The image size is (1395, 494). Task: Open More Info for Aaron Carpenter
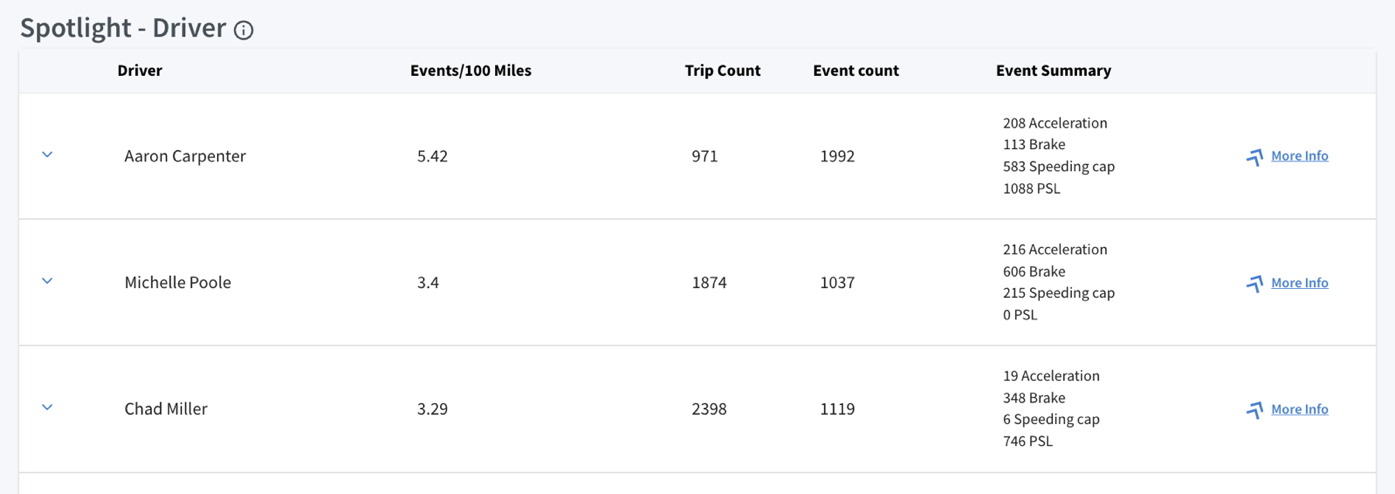pos(1299,156)
